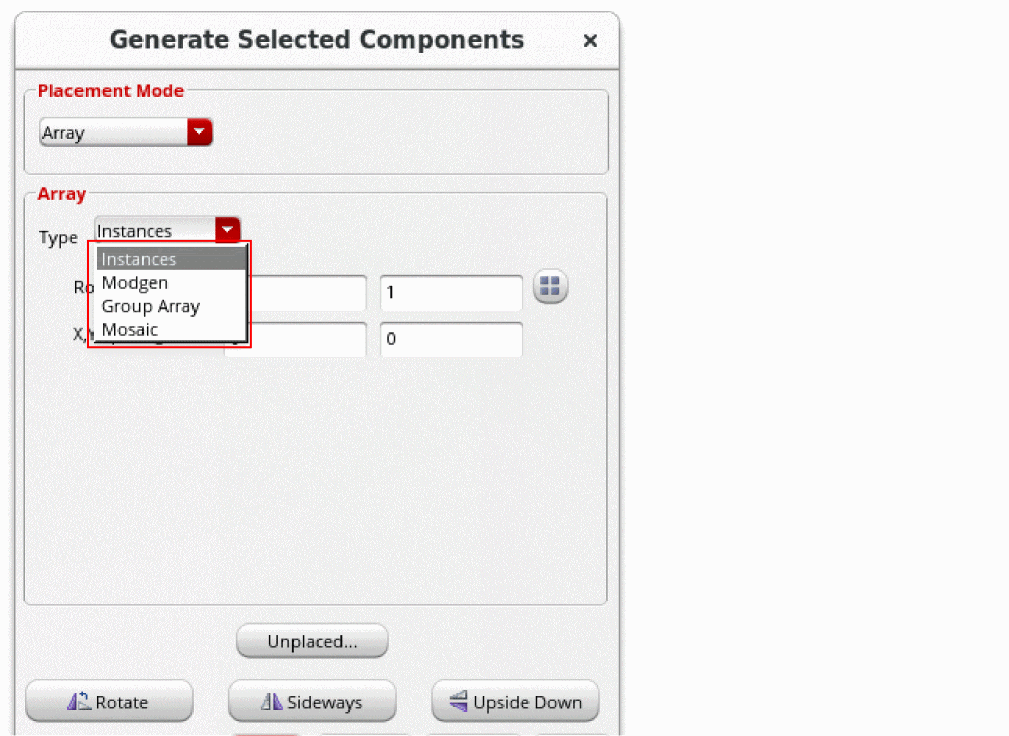Image resolution: width=1009 pixels, height=736 pixels.
Task: Click the grid icon beside the columns field
Action: point(551,288)
